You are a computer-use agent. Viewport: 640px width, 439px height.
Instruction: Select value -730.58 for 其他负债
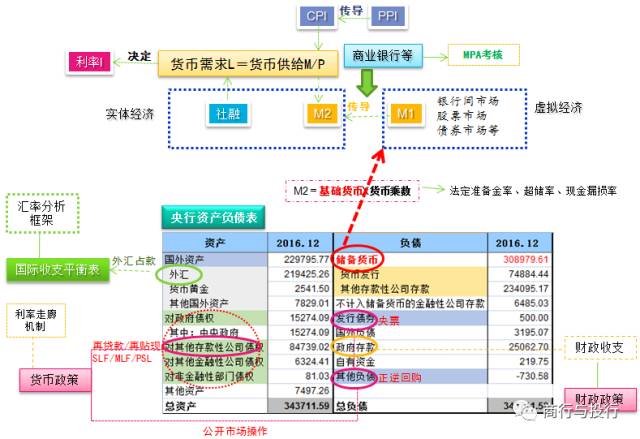(x=532, y=376)
